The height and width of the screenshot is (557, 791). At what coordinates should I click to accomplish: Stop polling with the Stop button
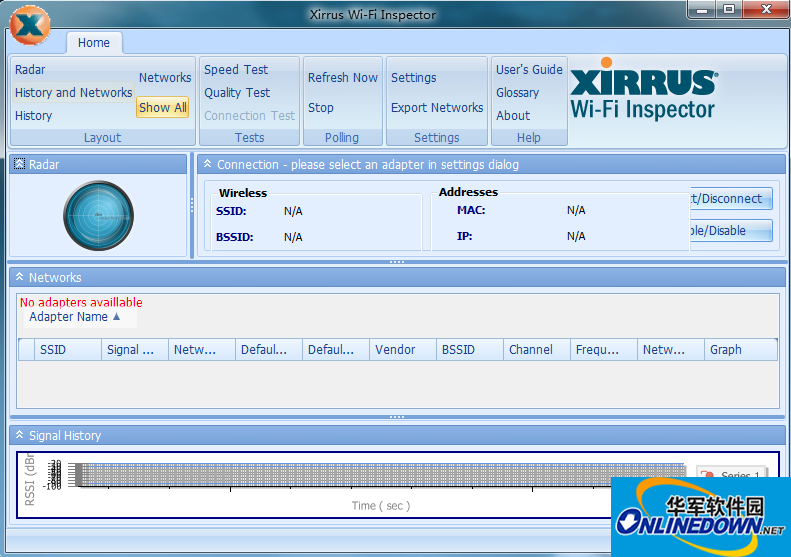(321, 107)
